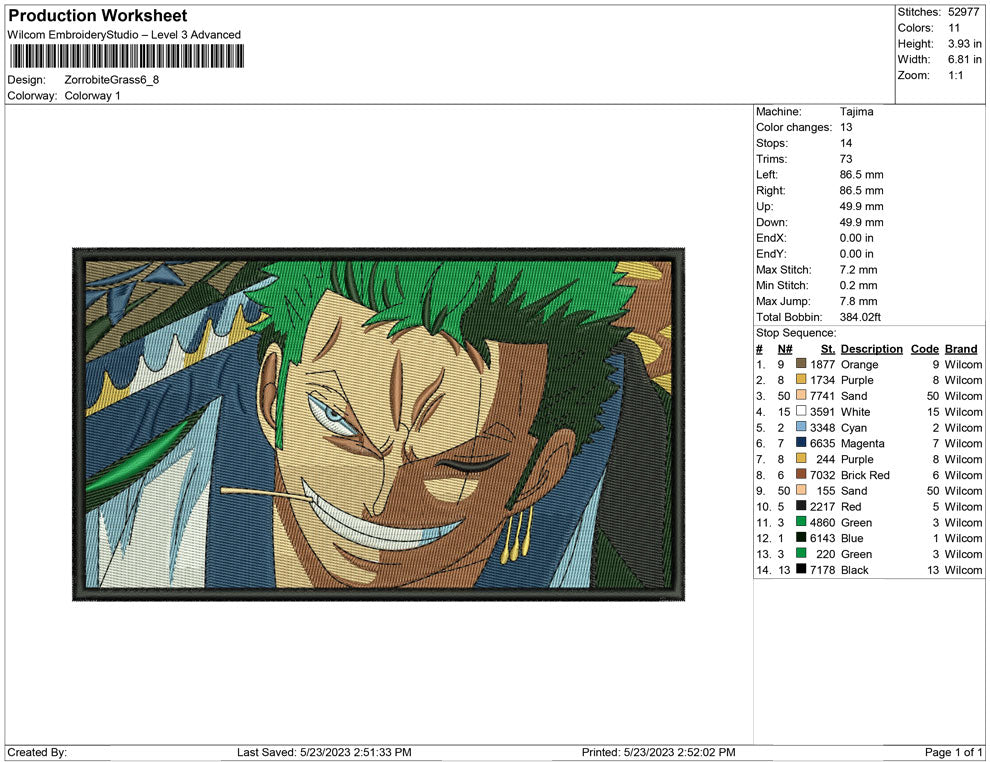Click the Total Bobbin value '384.02ft'
This screenshot has height=762, width=990.
coord(860,317)
